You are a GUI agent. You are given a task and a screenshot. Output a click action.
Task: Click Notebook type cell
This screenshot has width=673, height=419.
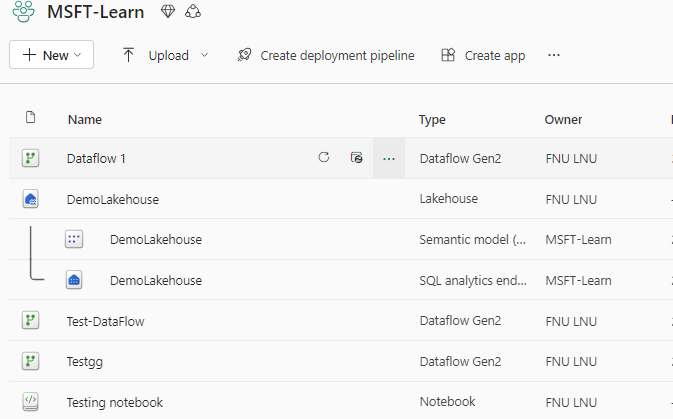click(447, 401)
